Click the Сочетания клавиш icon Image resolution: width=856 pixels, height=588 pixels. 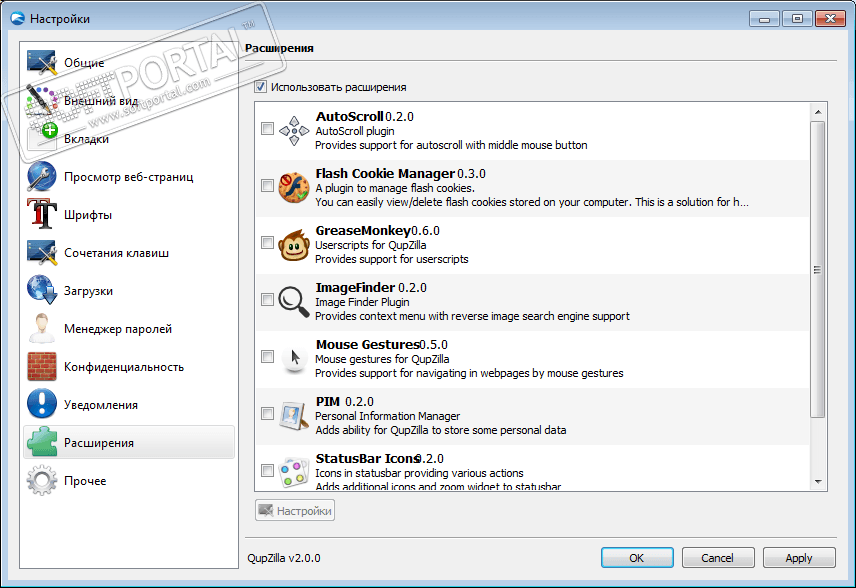pos(41,252)
